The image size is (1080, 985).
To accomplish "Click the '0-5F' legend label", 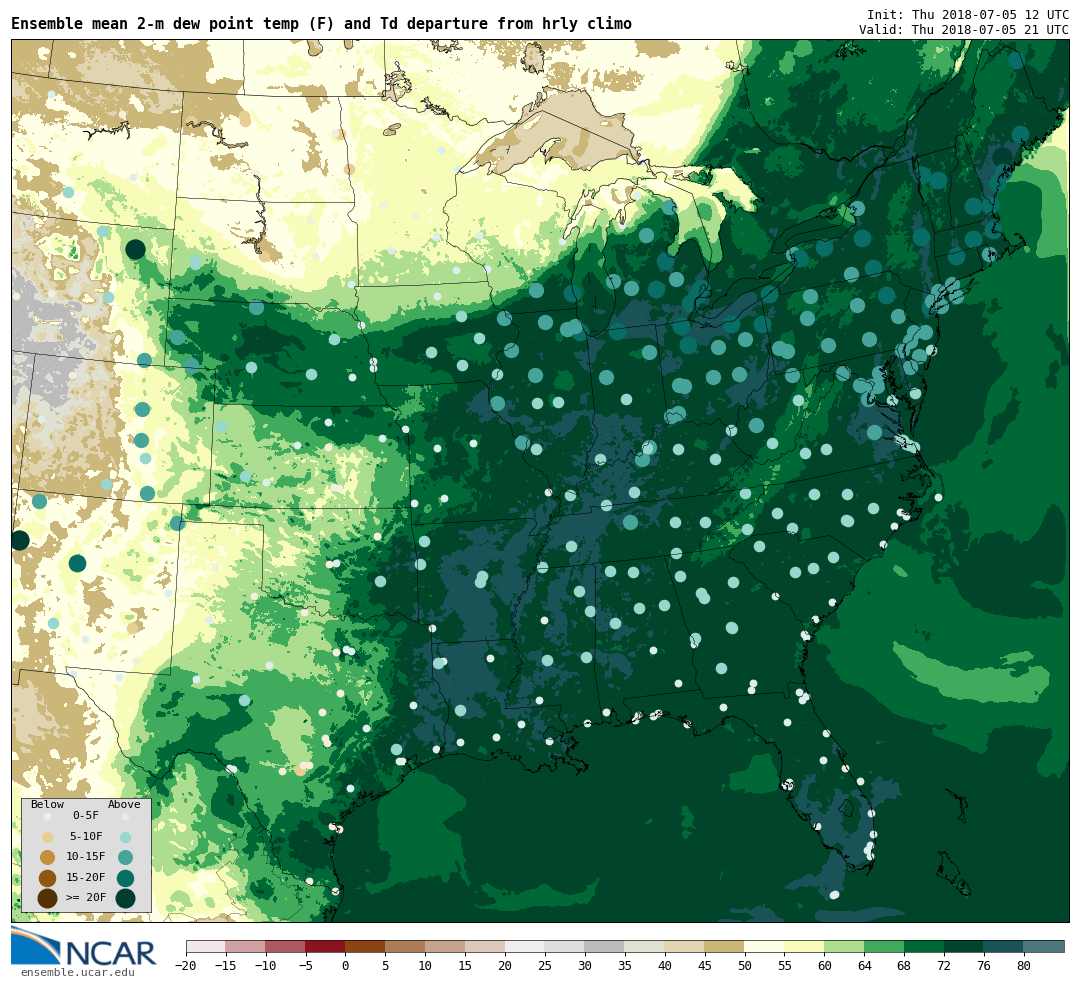I will point(86,816).
